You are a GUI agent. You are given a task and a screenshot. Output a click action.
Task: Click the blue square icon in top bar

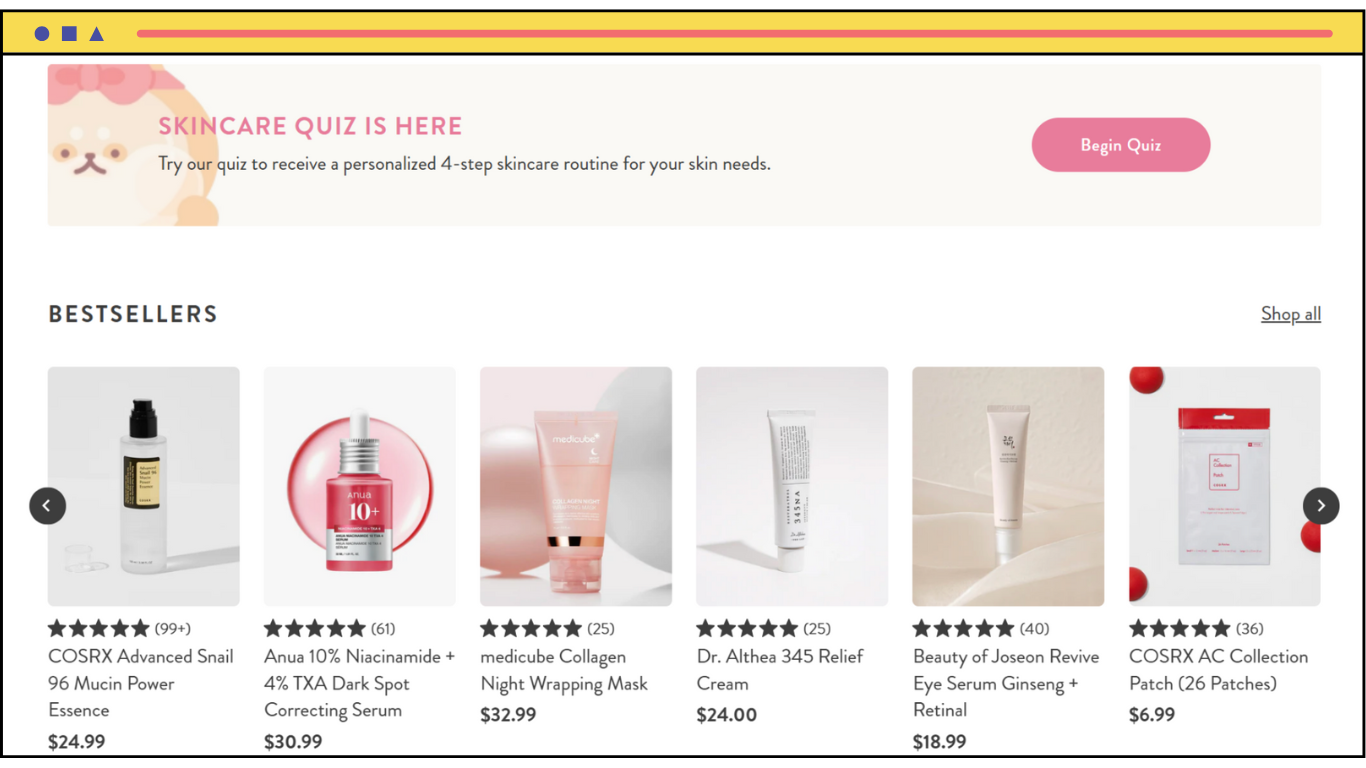click(x=69, y=34)
